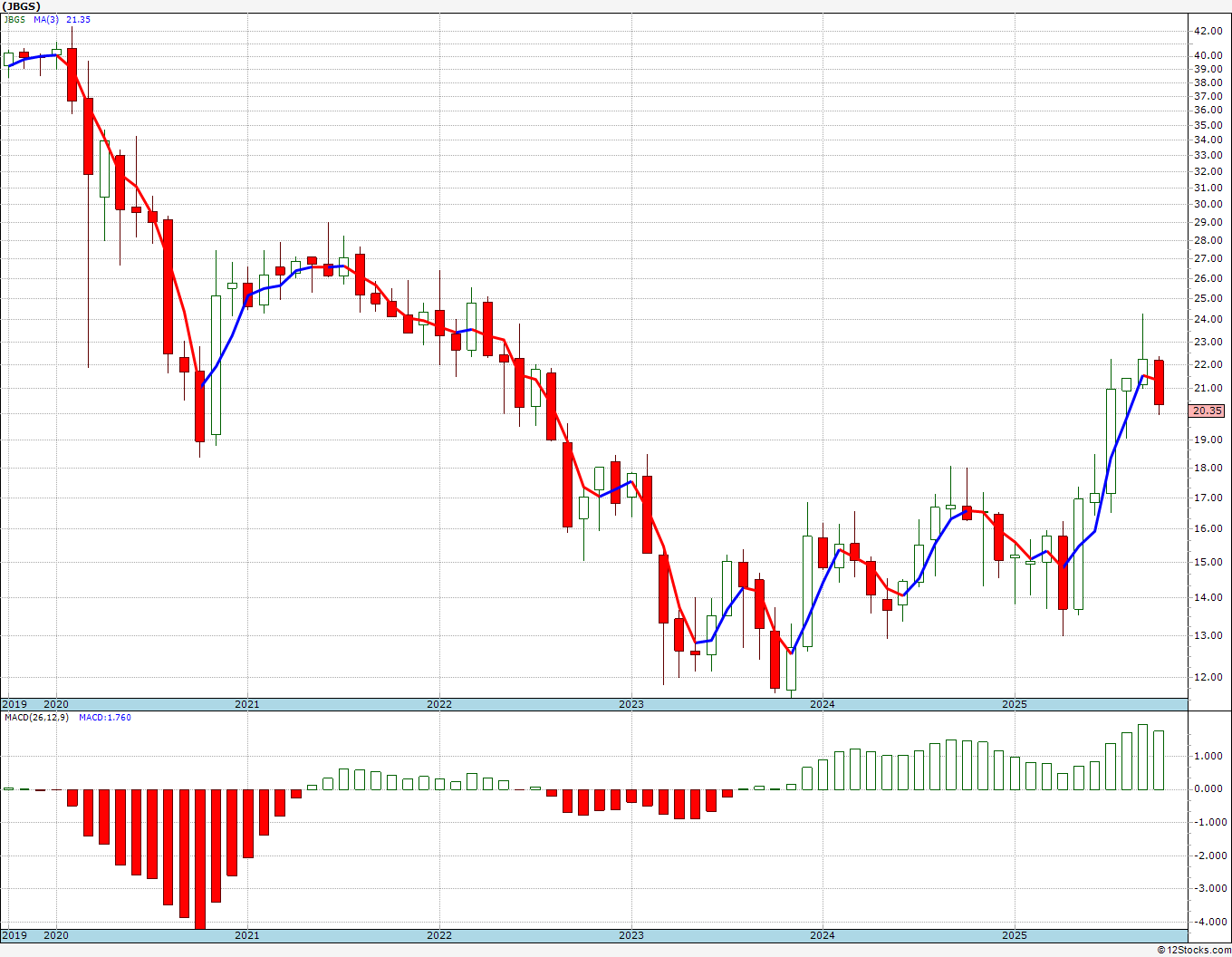Click the green JBGS legend label

pos(15,19)
